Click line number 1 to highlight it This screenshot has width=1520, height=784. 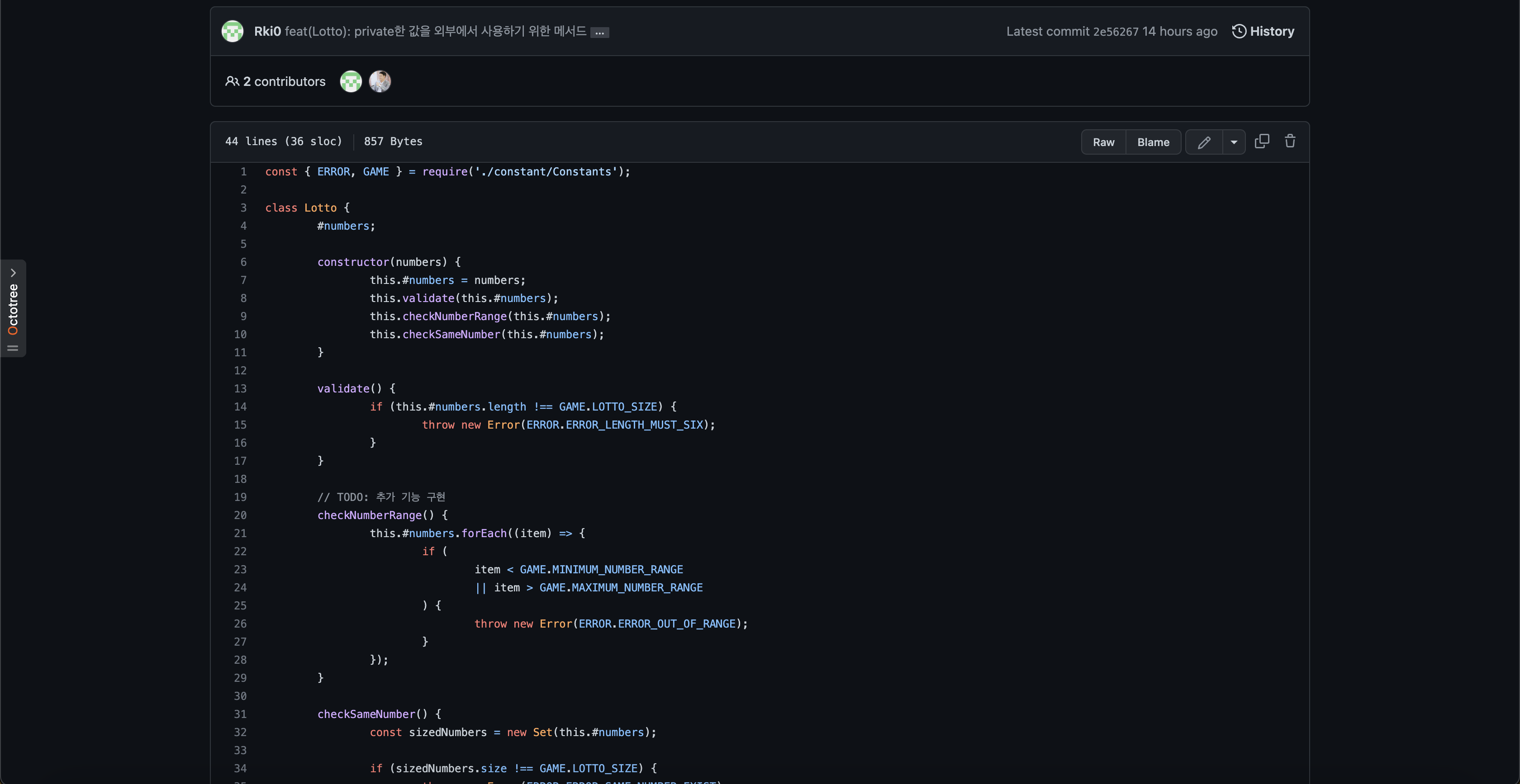point(242,172)
